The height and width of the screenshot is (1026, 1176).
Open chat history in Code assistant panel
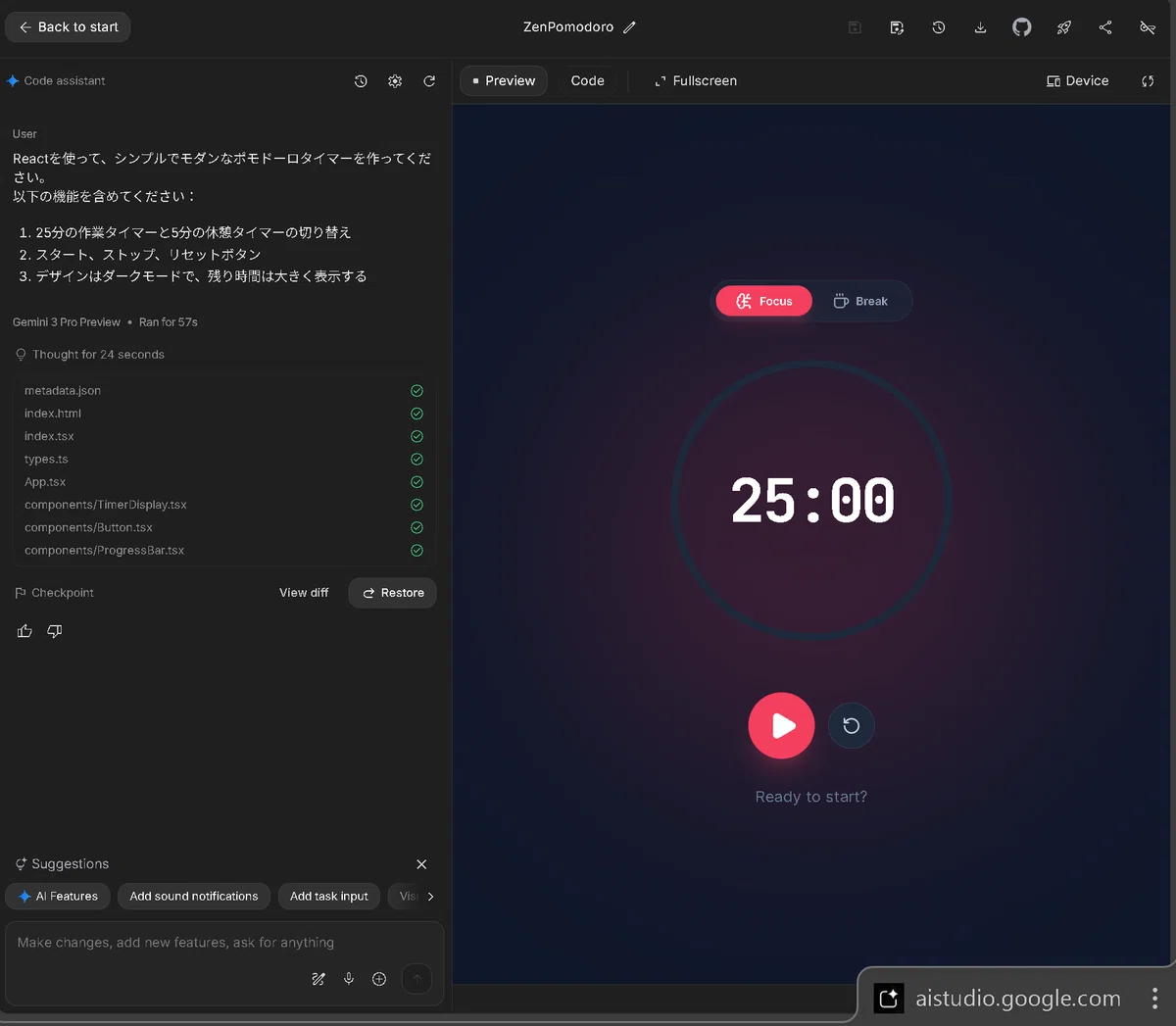(x=361, y=81)
